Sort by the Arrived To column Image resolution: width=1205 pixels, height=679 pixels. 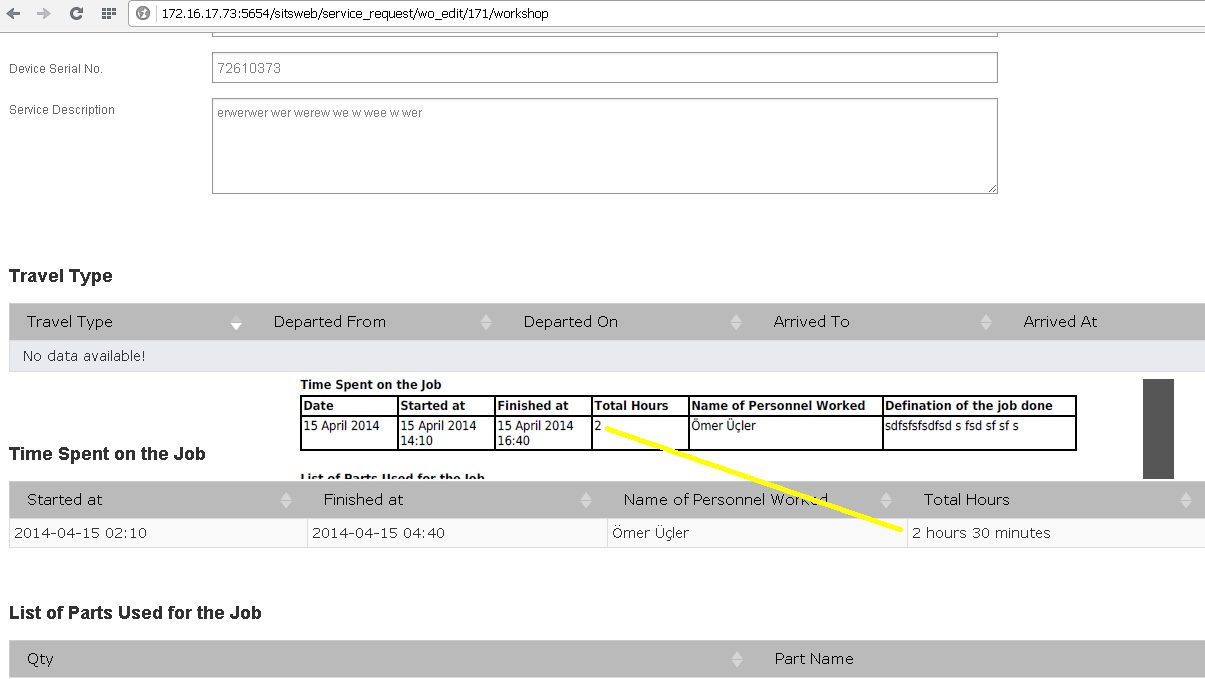point(881,322)
